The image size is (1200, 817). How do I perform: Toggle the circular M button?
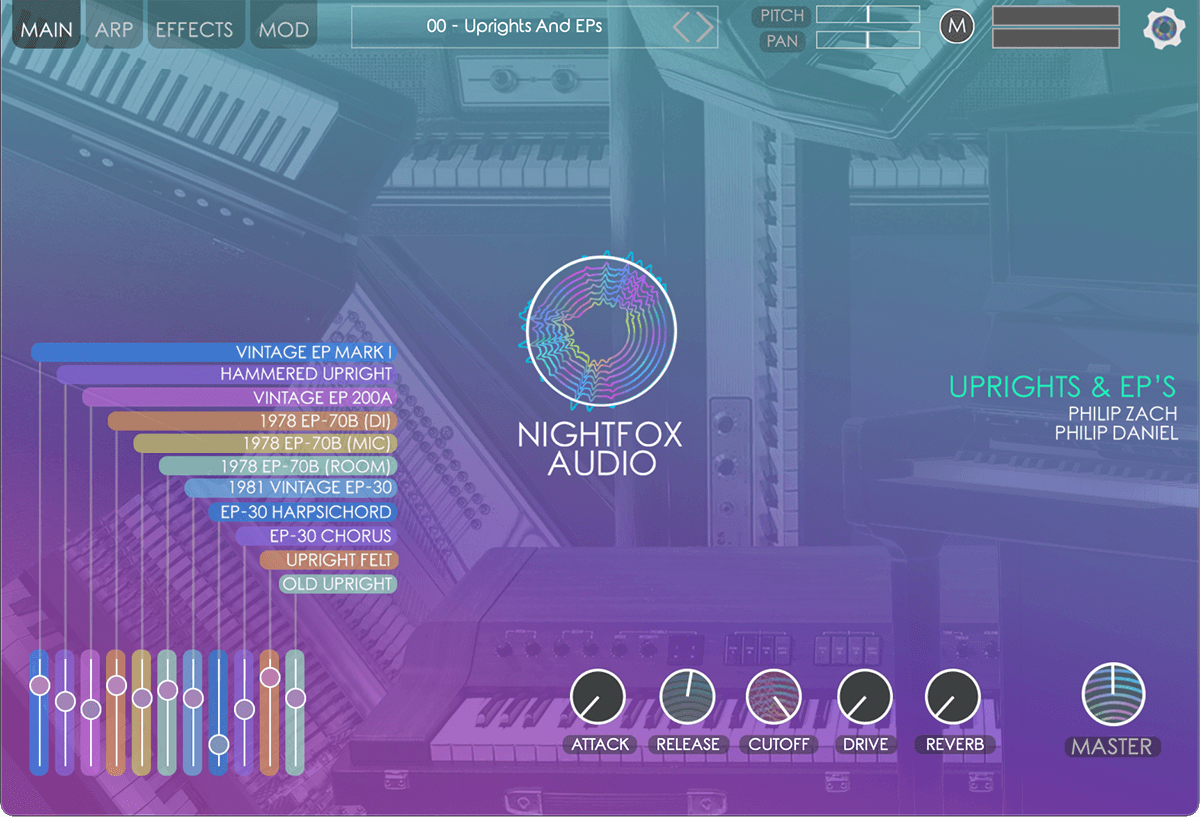(x=956, y=26)
